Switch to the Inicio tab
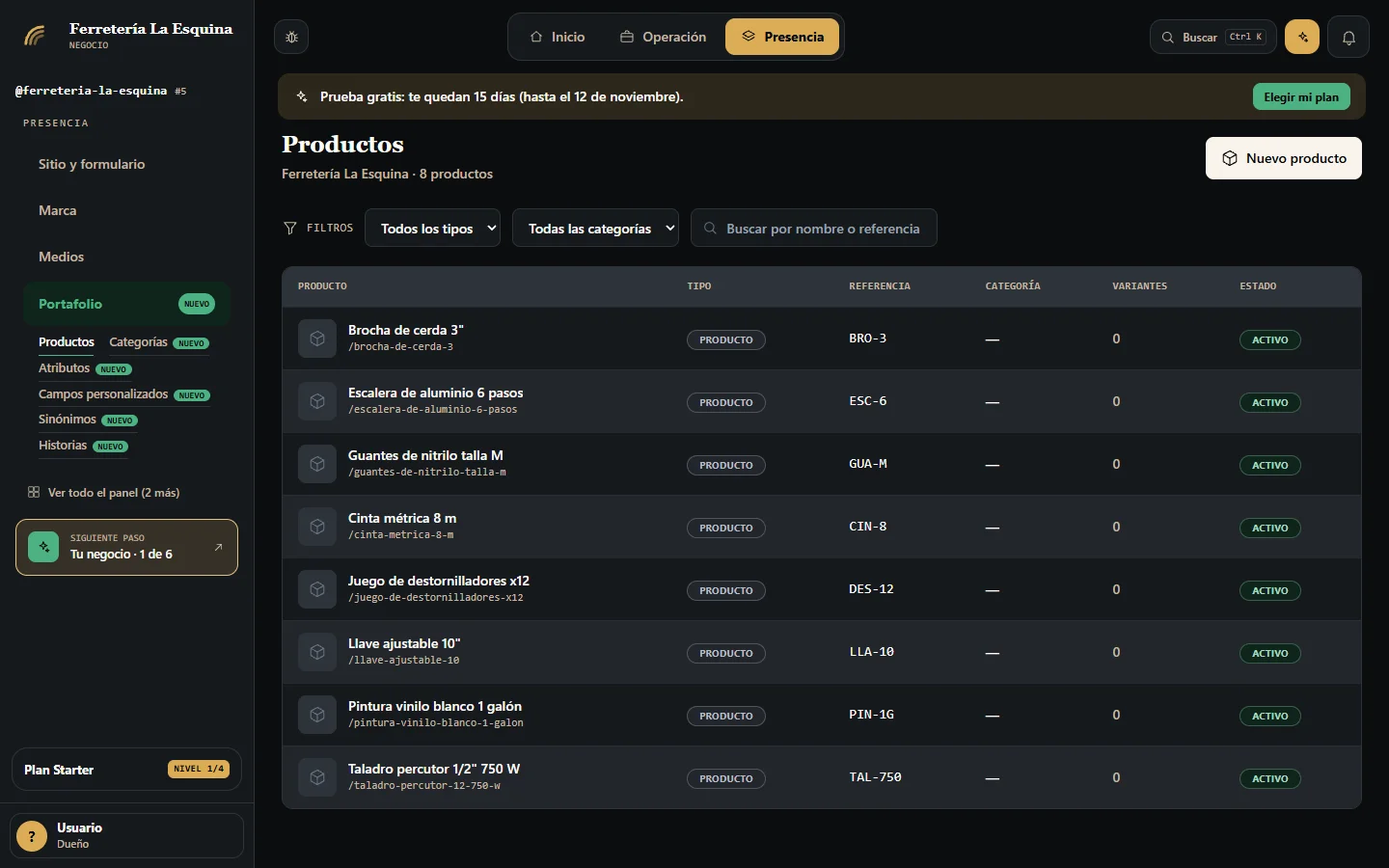 tap(558, 37)
